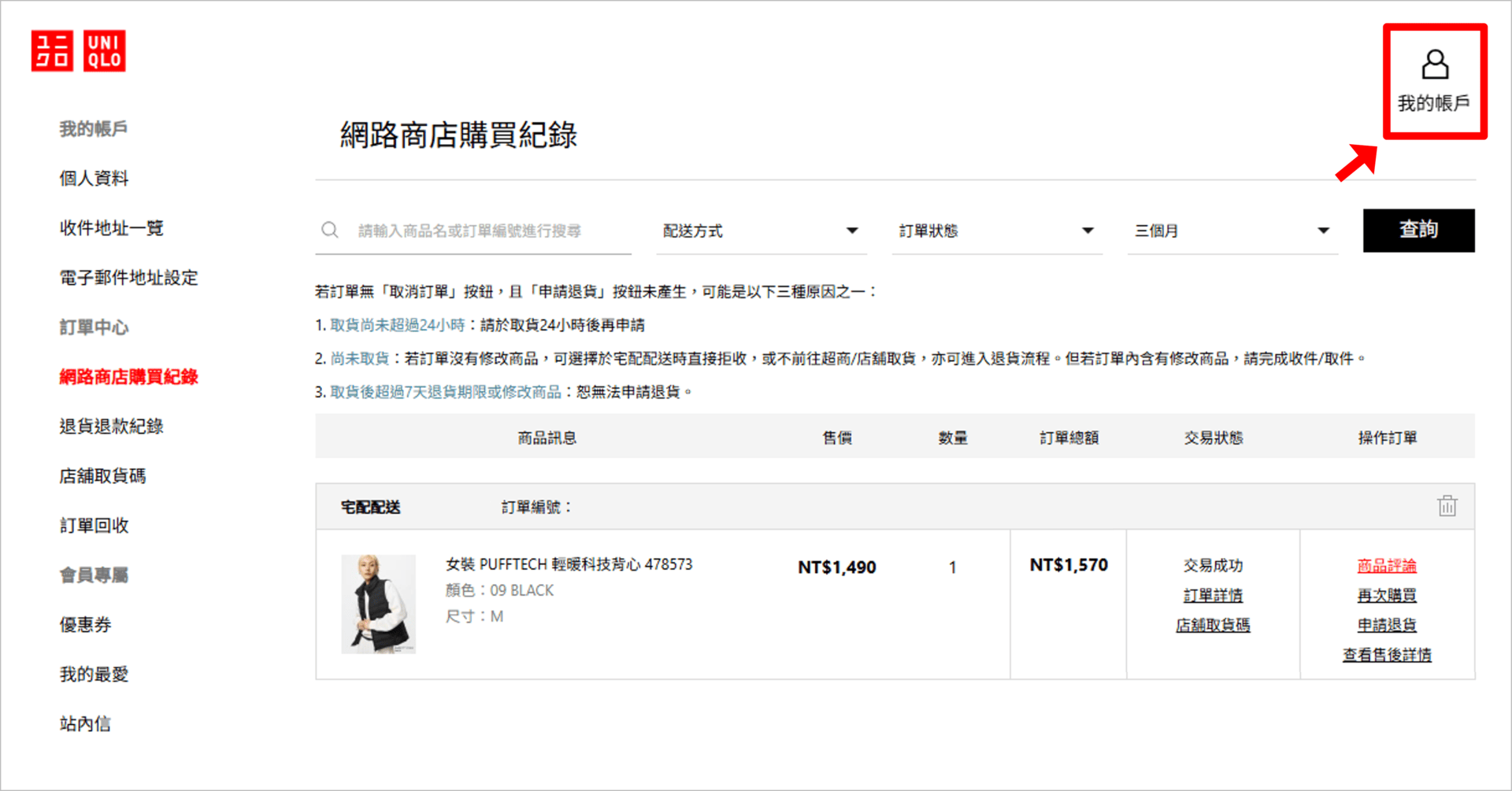Expand the 三個月 time range dropdown
Image resolution: width=1512 pixels, height=791 pixels.
[1232, 231]
